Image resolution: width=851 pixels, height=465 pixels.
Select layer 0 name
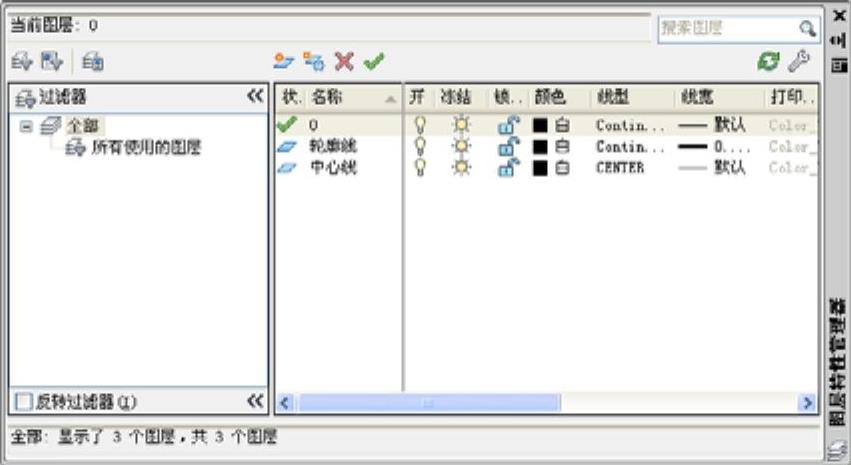[313, 125]
